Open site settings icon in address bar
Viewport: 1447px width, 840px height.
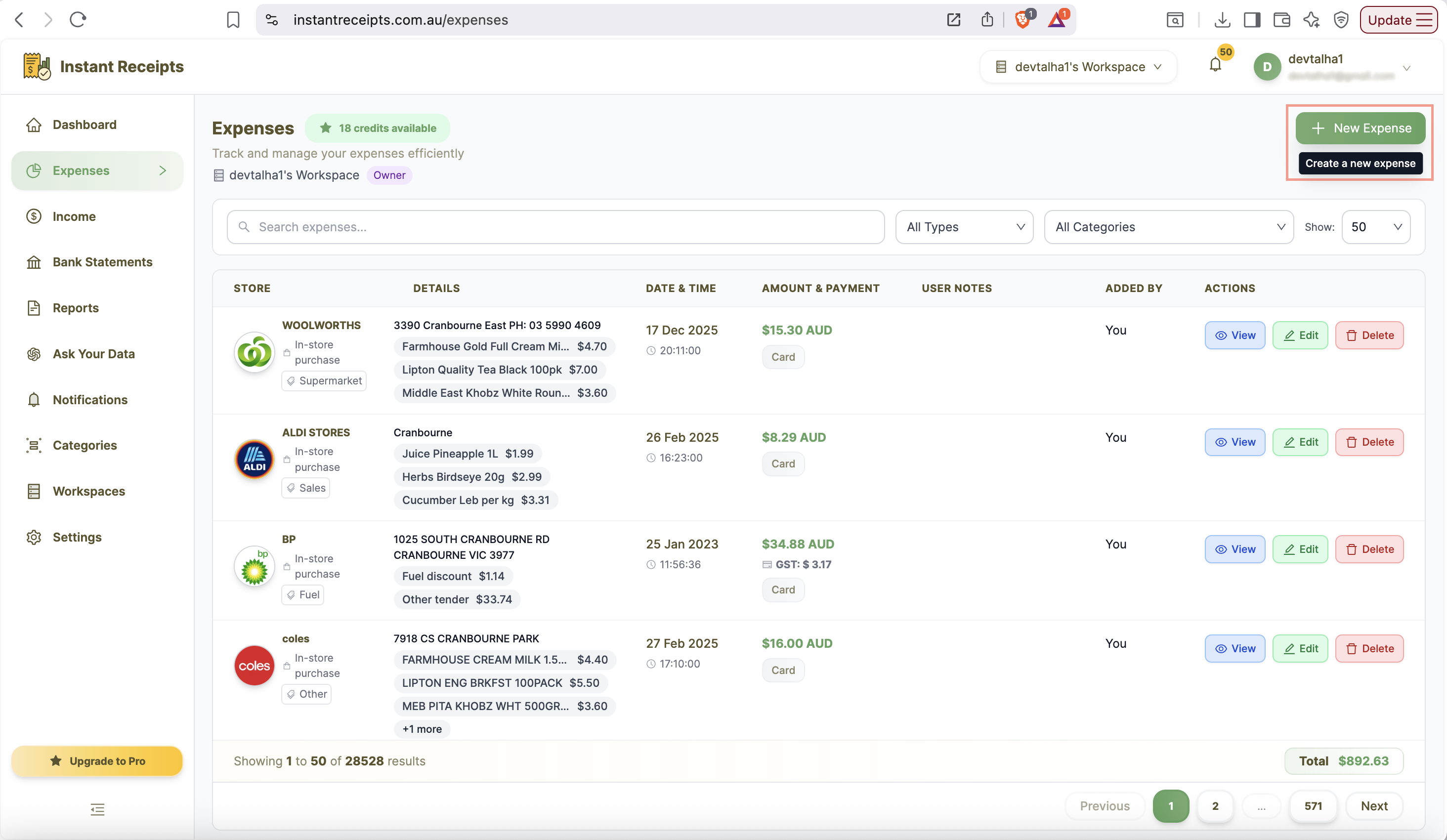coord(272,20)
